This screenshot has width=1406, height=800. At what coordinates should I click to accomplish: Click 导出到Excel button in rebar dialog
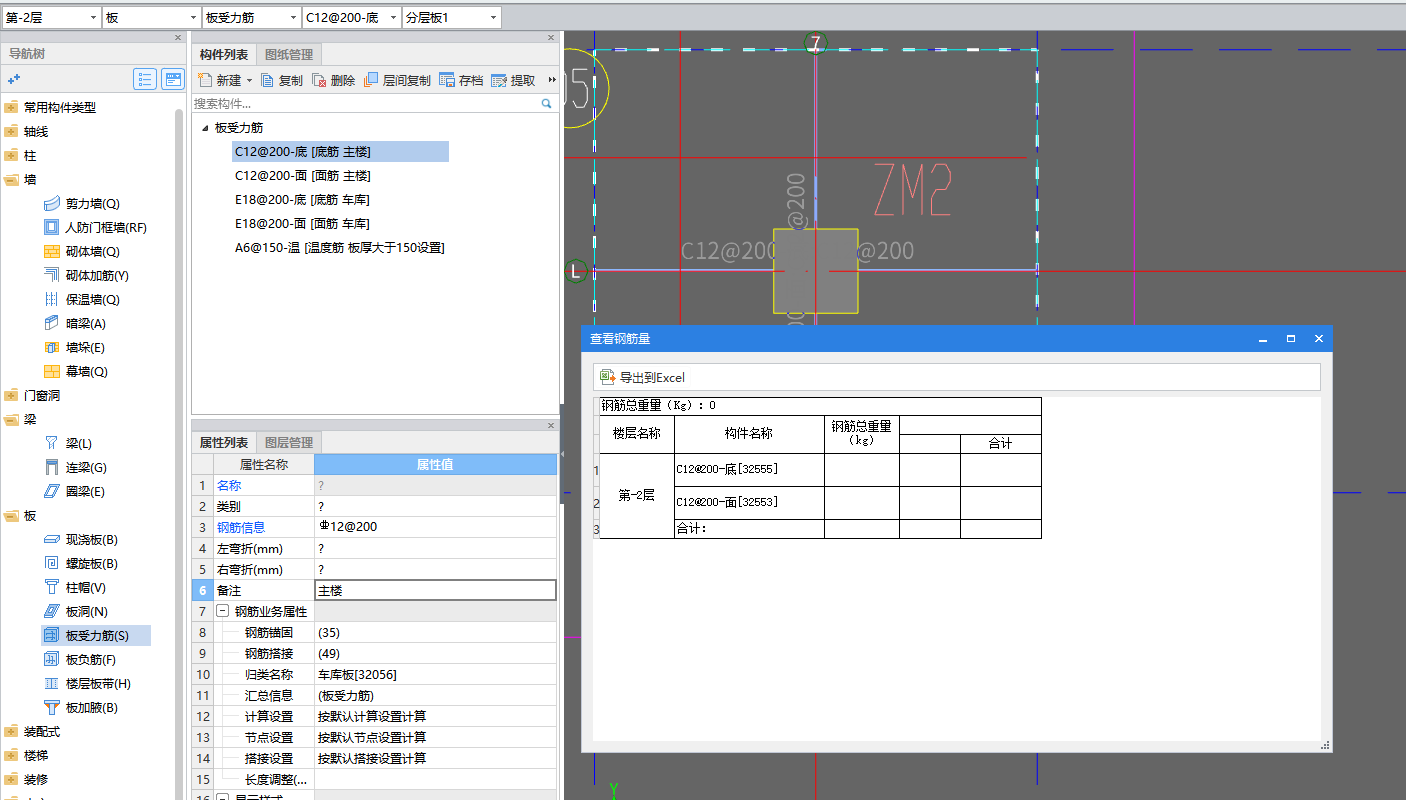642,377
